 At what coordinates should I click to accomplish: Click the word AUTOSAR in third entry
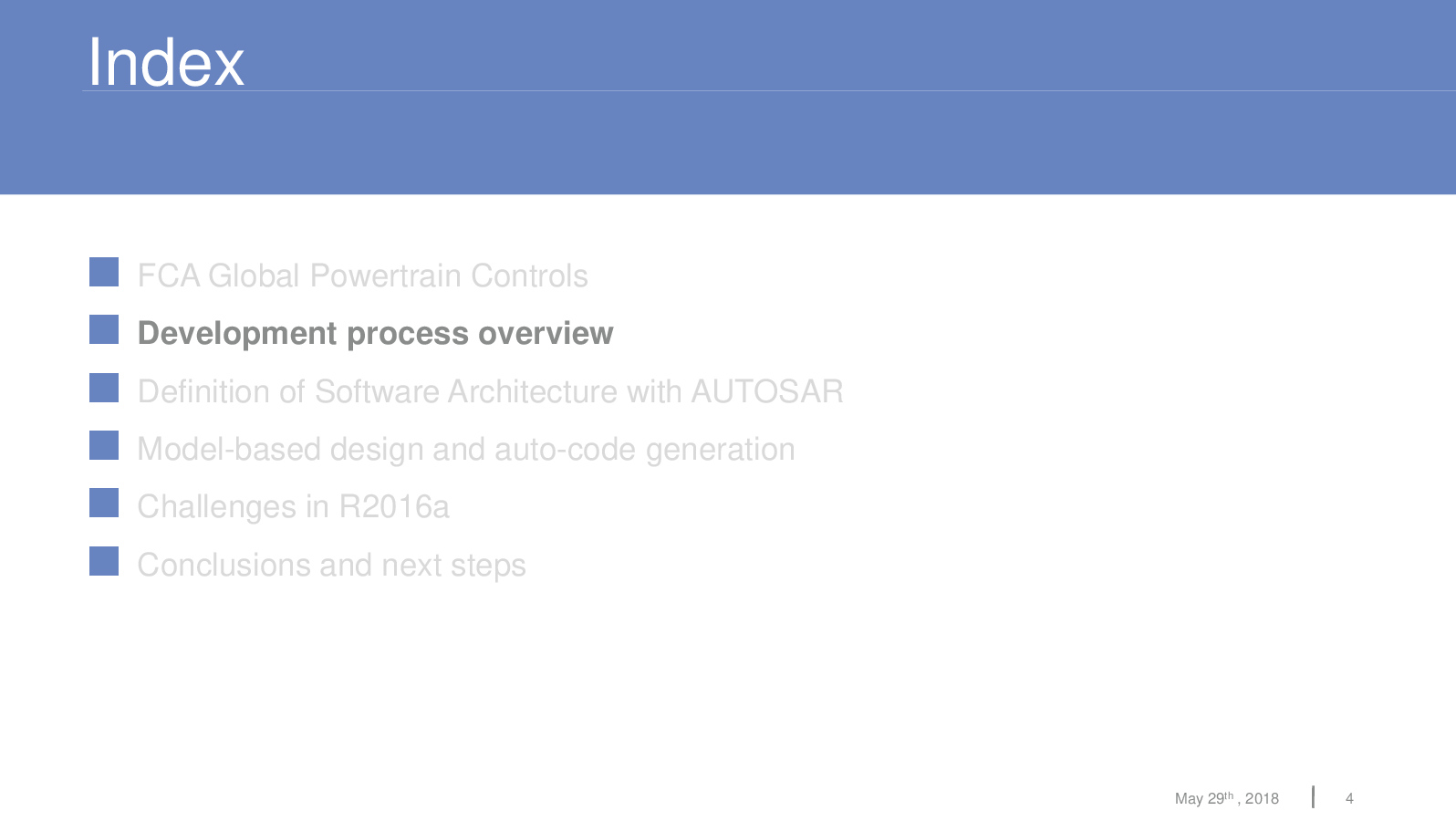(x=767, y=391)
